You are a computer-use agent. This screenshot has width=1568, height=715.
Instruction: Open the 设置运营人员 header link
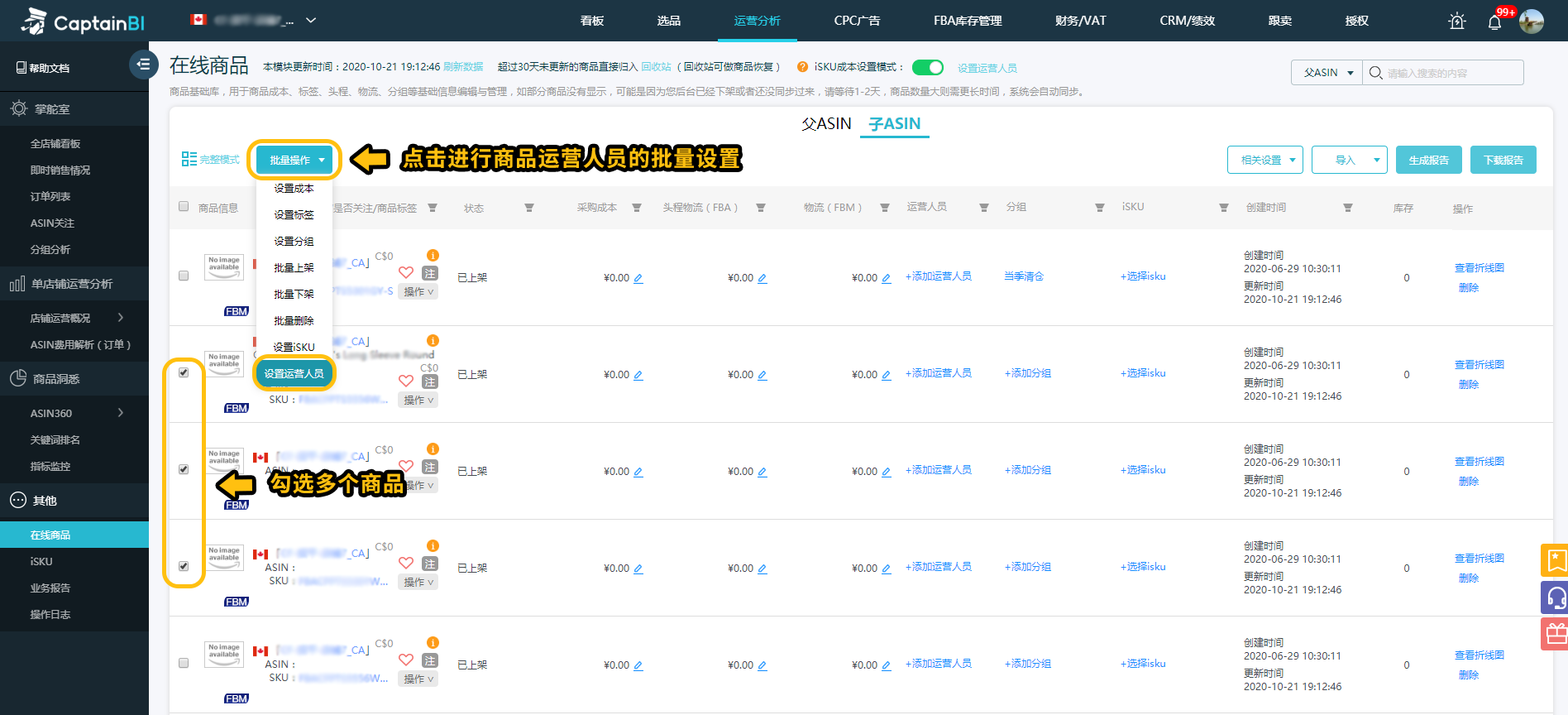coord(987,68)
